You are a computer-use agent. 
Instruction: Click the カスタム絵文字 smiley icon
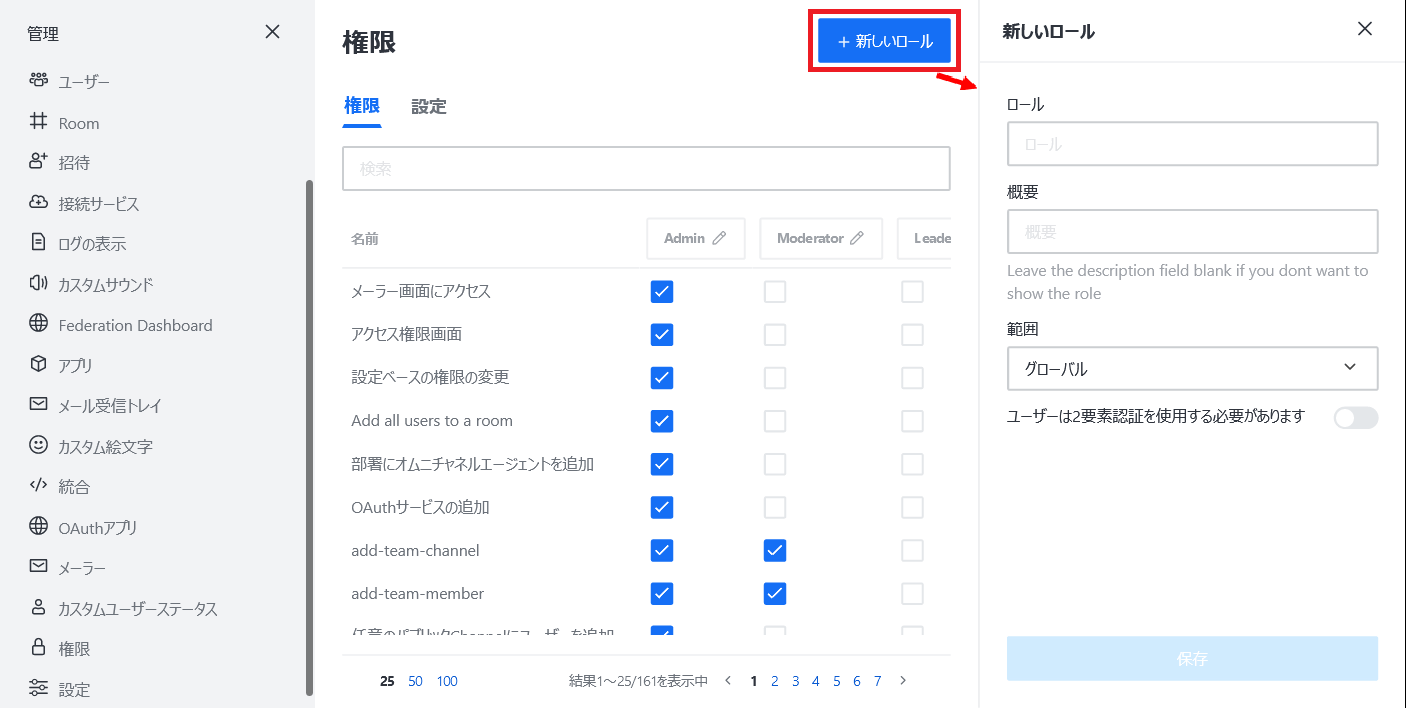pyautogui.click(x=38, y=445)
